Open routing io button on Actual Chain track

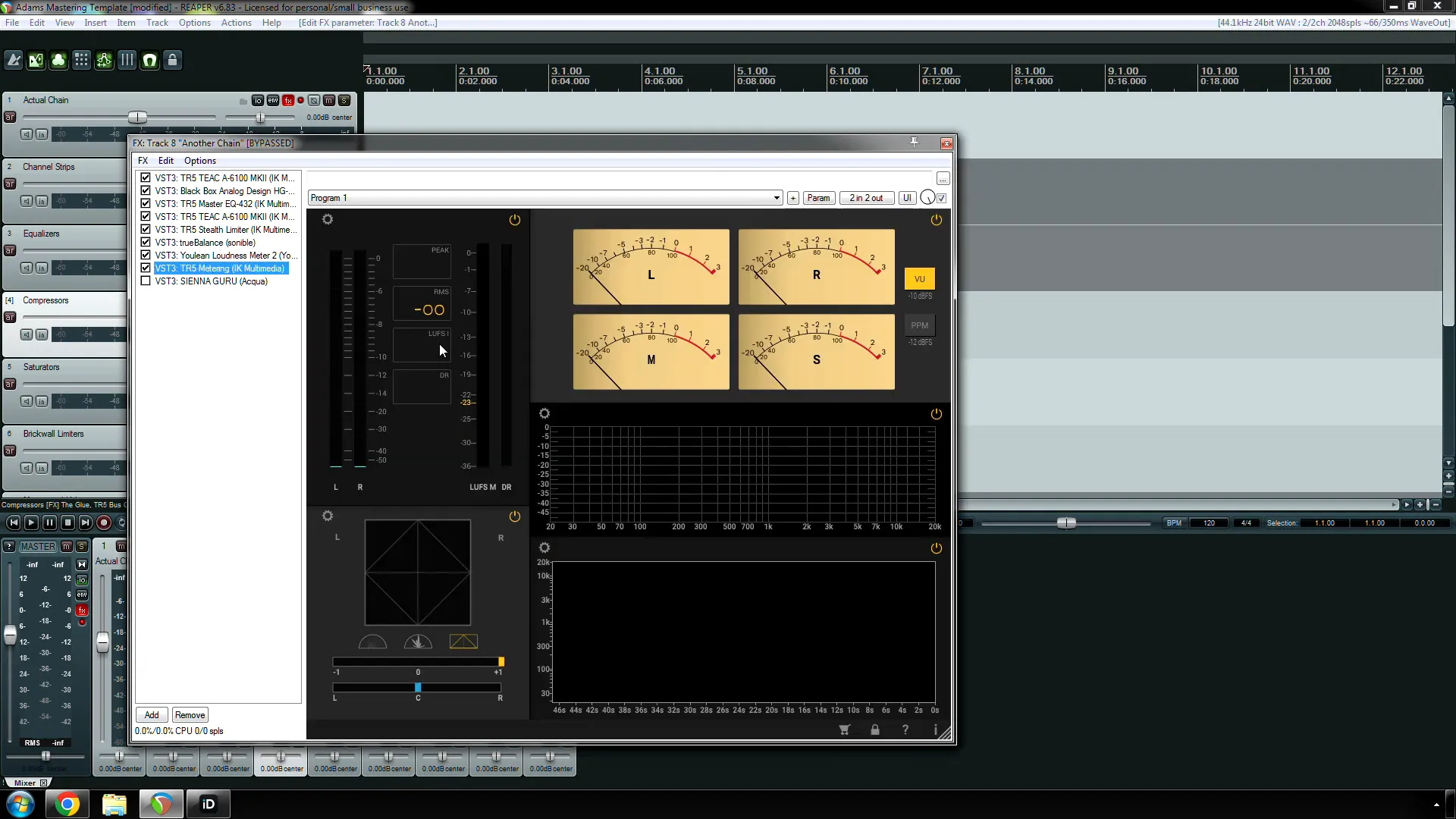258,100
